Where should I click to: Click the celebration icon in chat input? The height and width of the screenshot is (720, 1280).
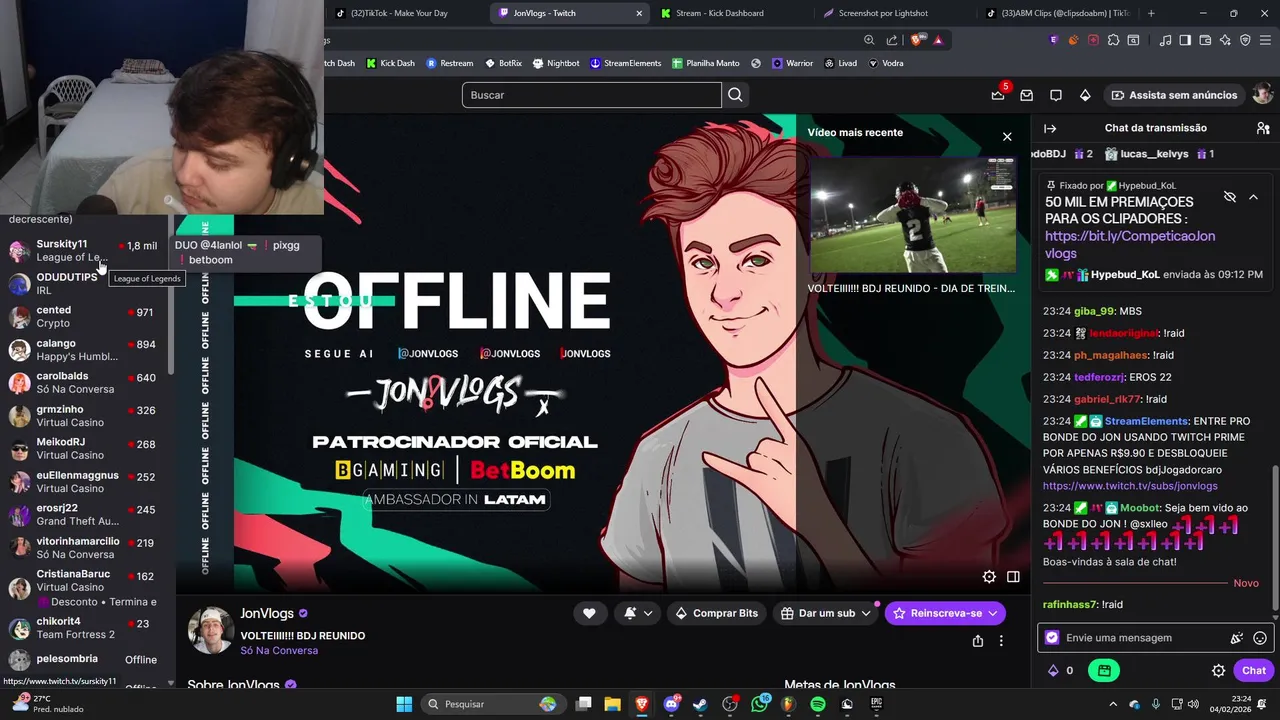1237,638
